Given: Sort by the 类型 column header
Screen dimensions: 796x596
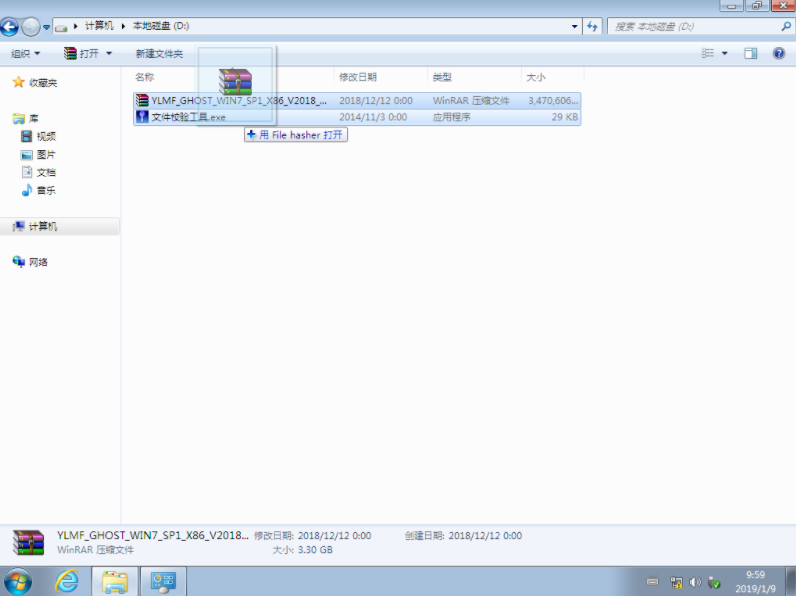Looking at the screenshot, I should 442,77.
